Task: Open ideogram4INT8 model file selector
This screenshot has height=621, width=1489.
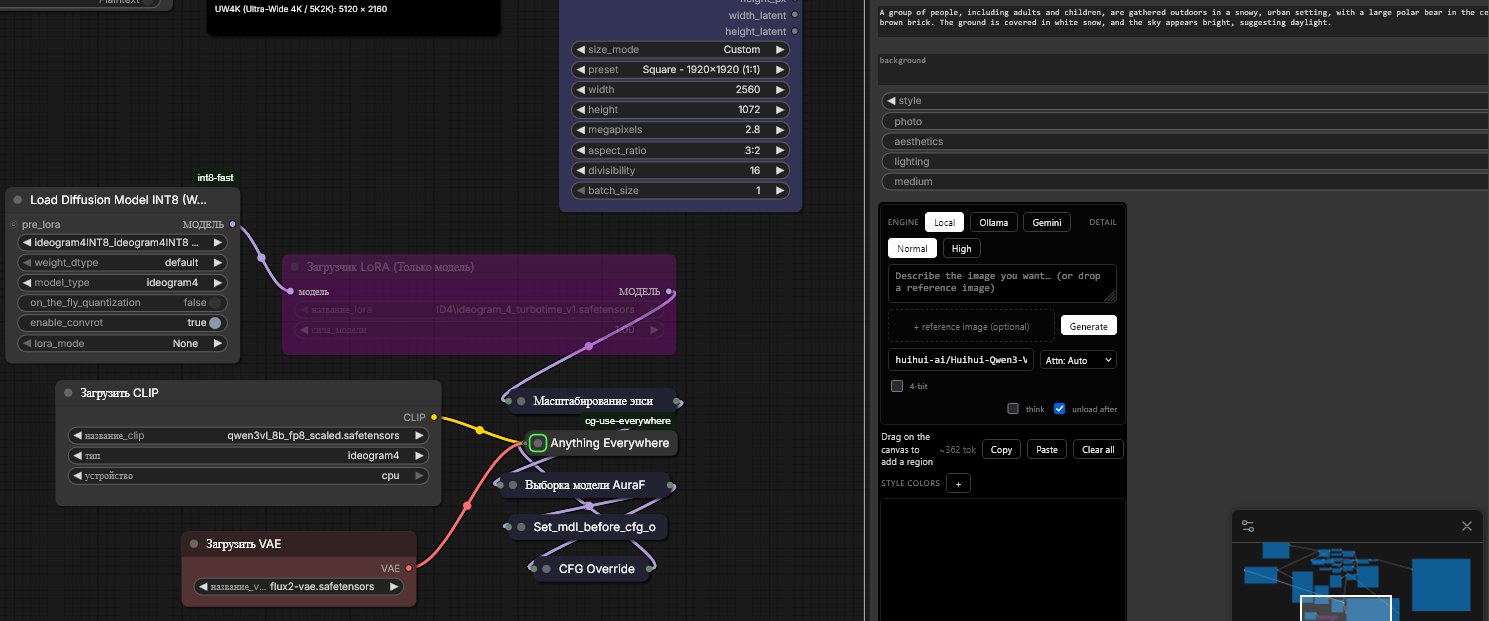Action: pyautogui.click(x=122, y=242)
